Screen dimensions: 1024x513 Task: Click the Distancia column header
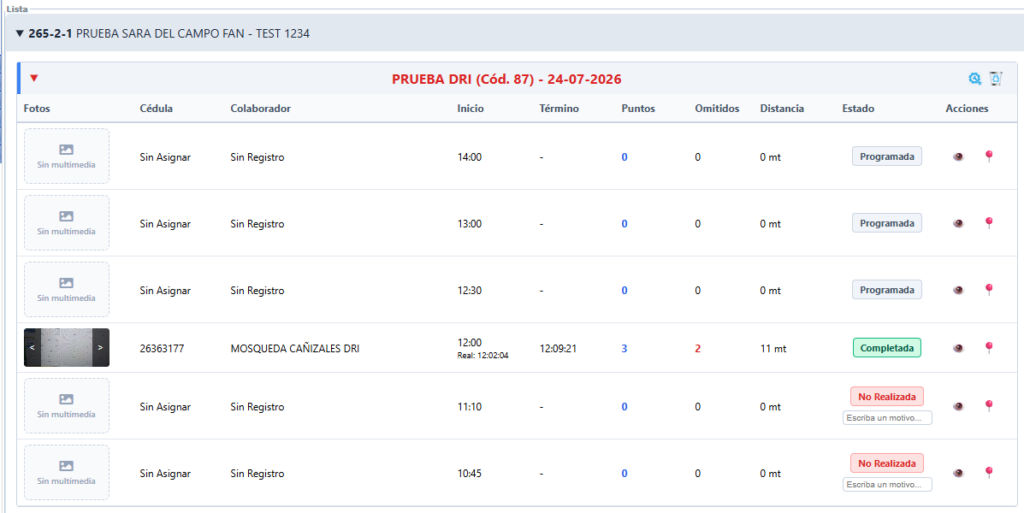[x=782, y=108]
